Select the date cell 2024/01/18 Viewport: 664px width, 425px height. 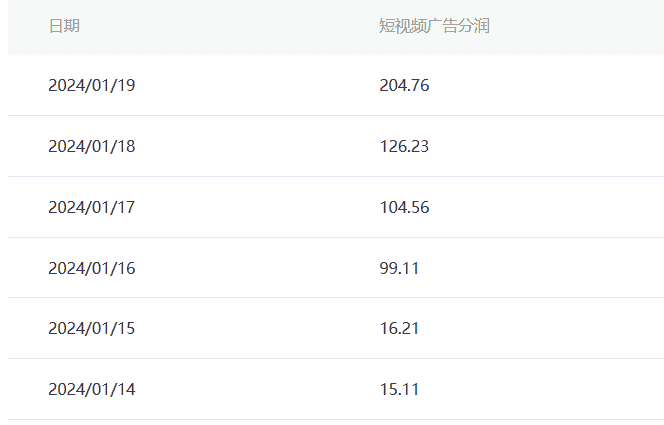click(91, 146)
